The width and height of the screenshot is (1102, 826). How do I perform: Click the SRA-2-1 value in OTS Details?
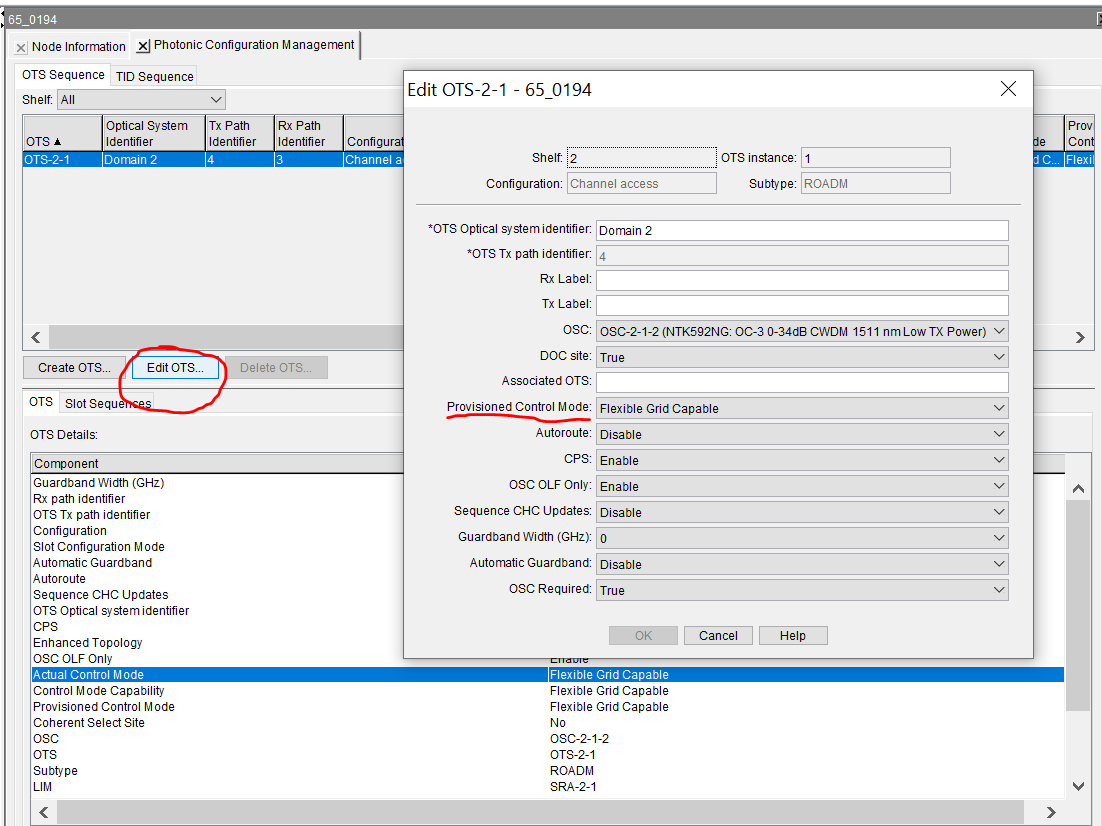[573, 787]
